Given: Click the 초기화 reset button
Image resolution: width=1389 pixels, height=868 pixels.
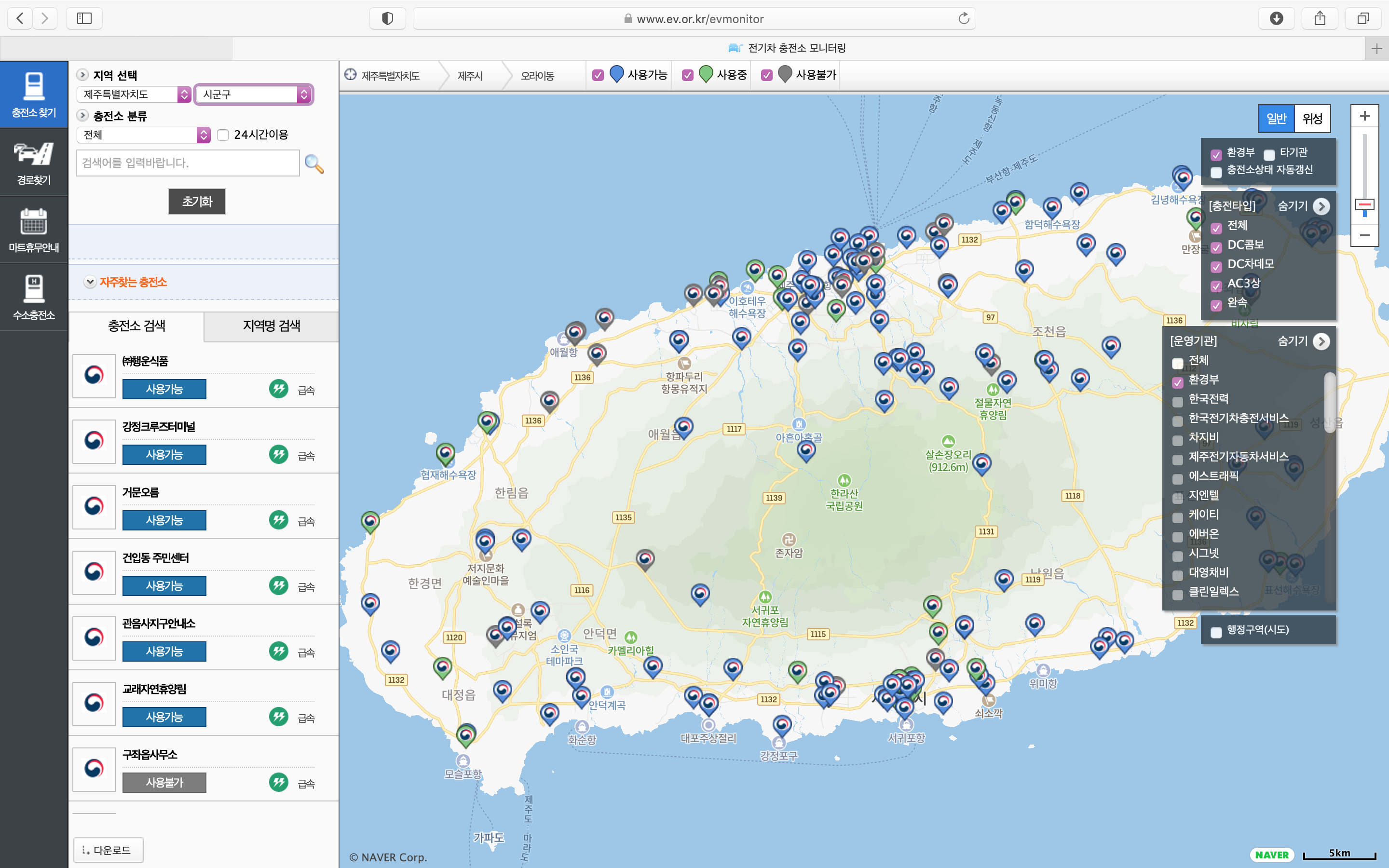Looking at the screenshot, I should (197, 202).
